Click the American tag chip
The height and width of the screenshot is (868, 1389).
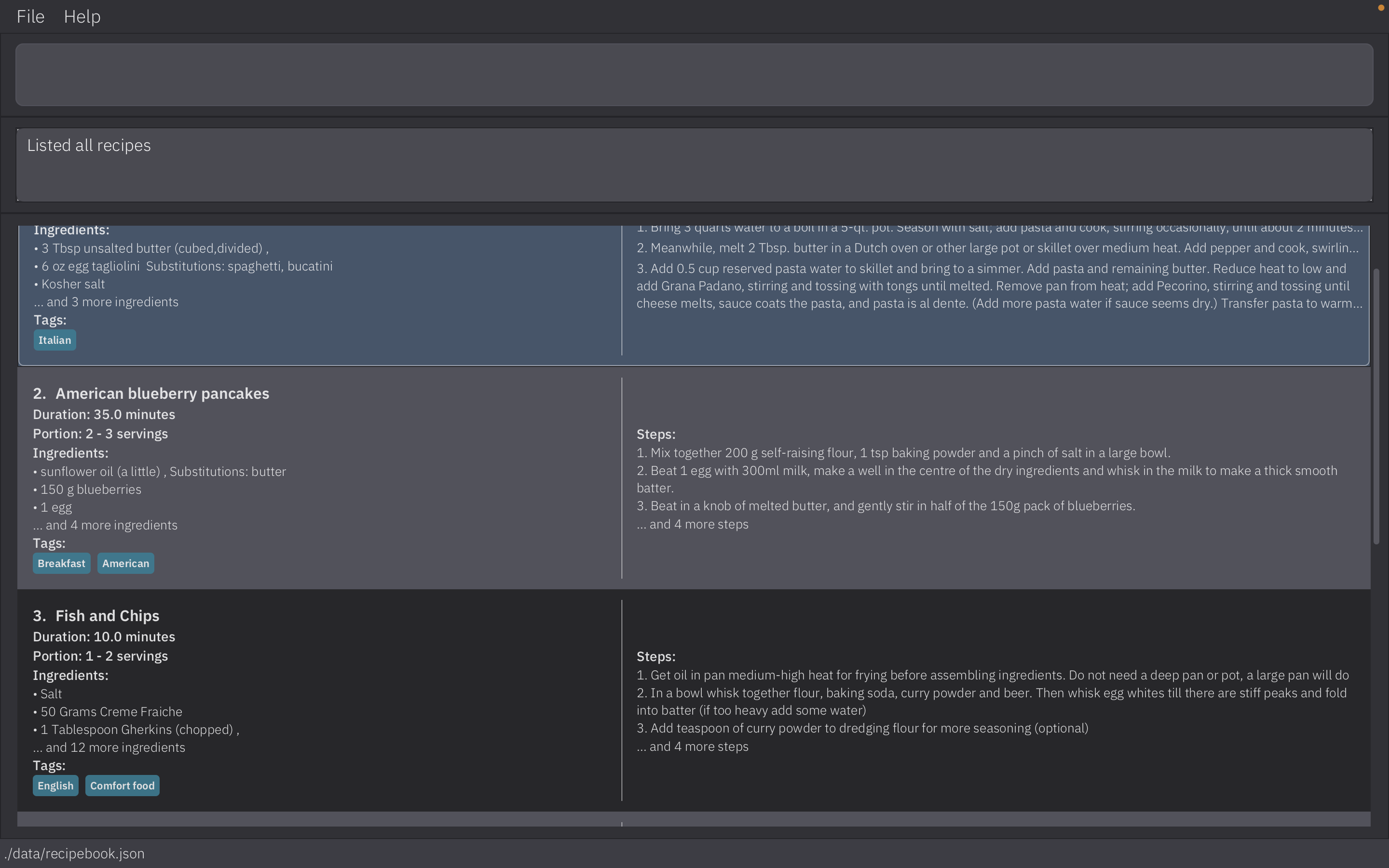(x=126, y=564)
